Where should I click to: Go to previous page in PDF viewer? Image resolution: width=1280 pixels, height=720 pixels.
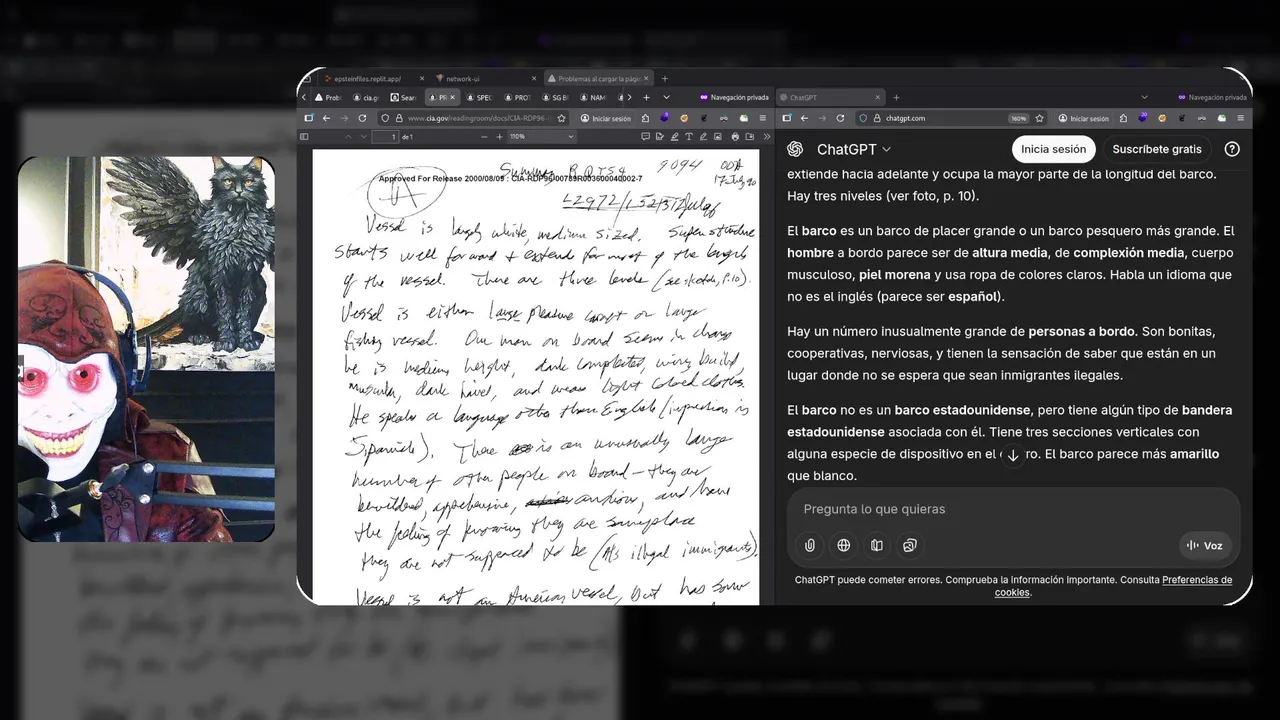348,137
